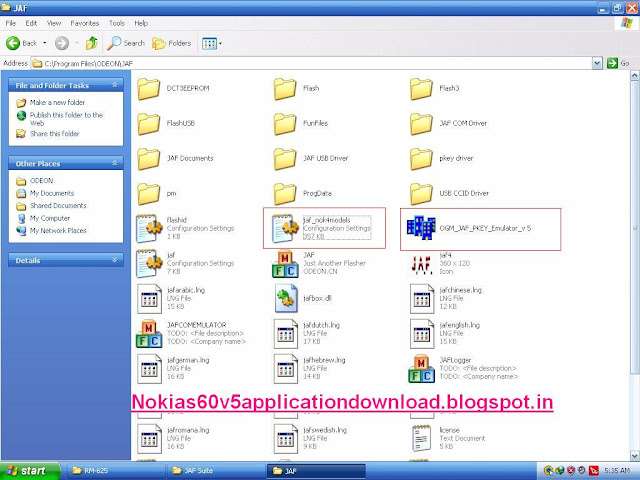The image size is (640, 480).
Task: Select the JAF Just Another Flasher icon
Action: (285, 264)
